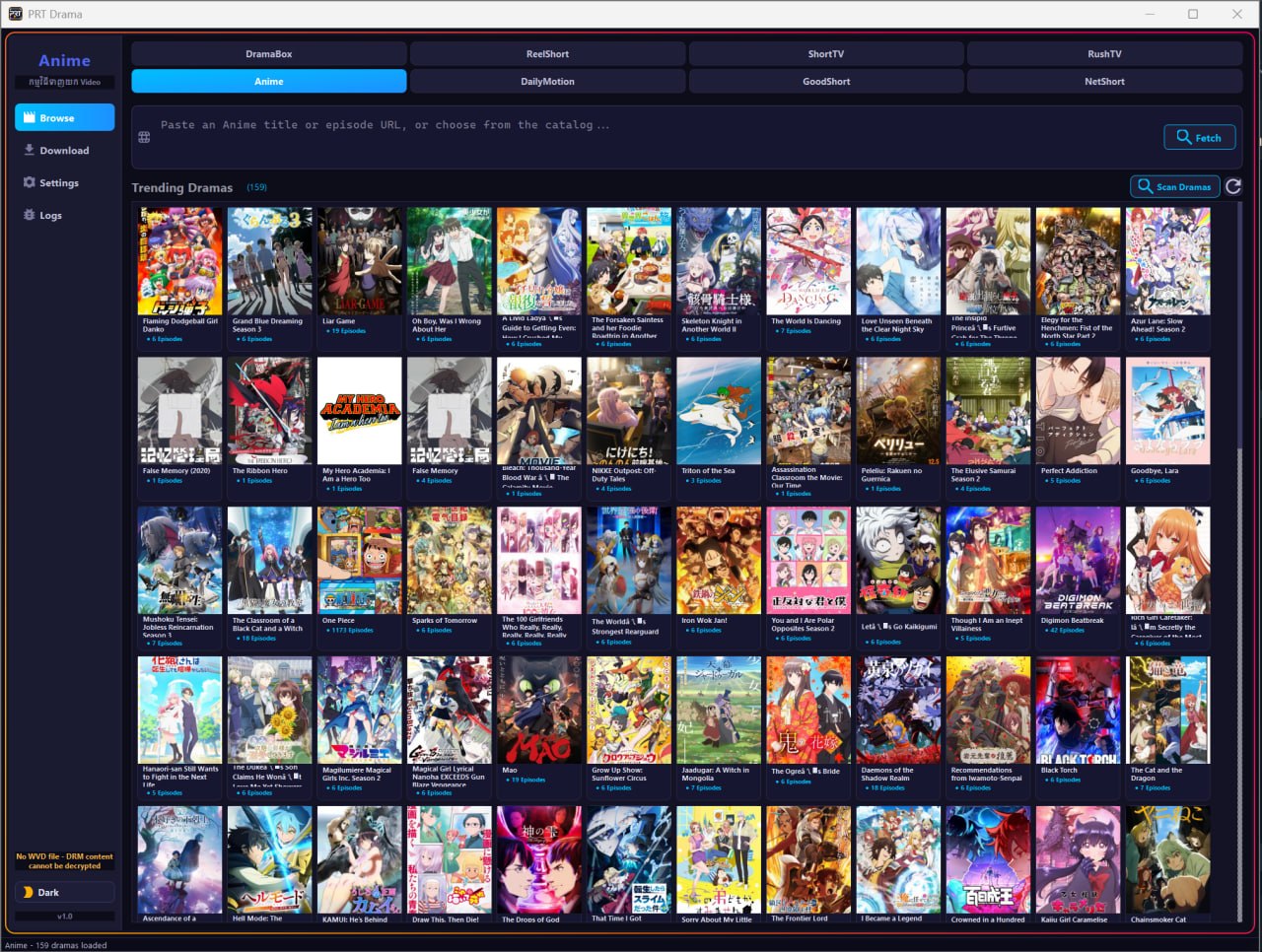
Task: Select the False Memory (2020) poster
Action: click(x=180, y=410)
